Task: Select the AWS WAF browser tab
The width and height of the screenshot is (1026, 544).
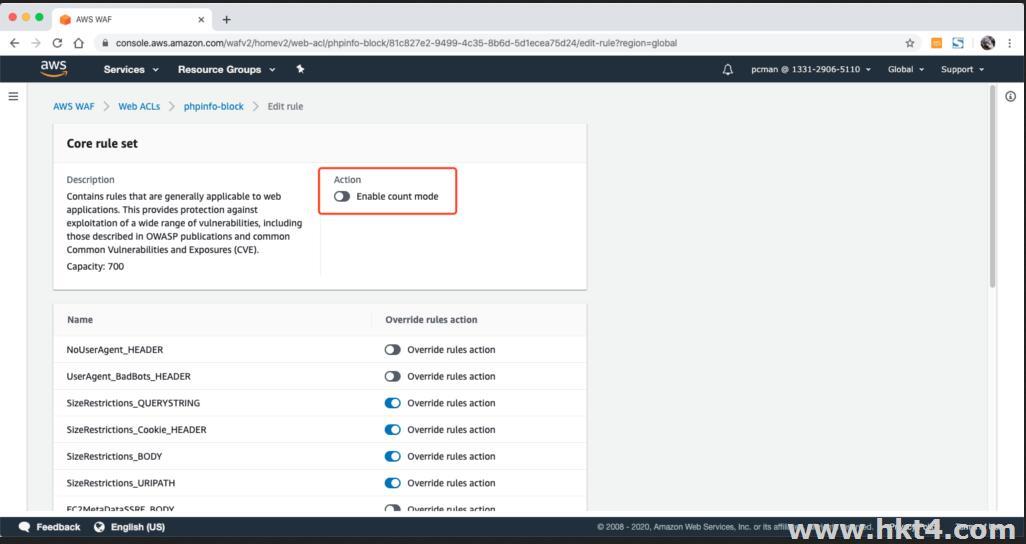Action: coord(131,20)
